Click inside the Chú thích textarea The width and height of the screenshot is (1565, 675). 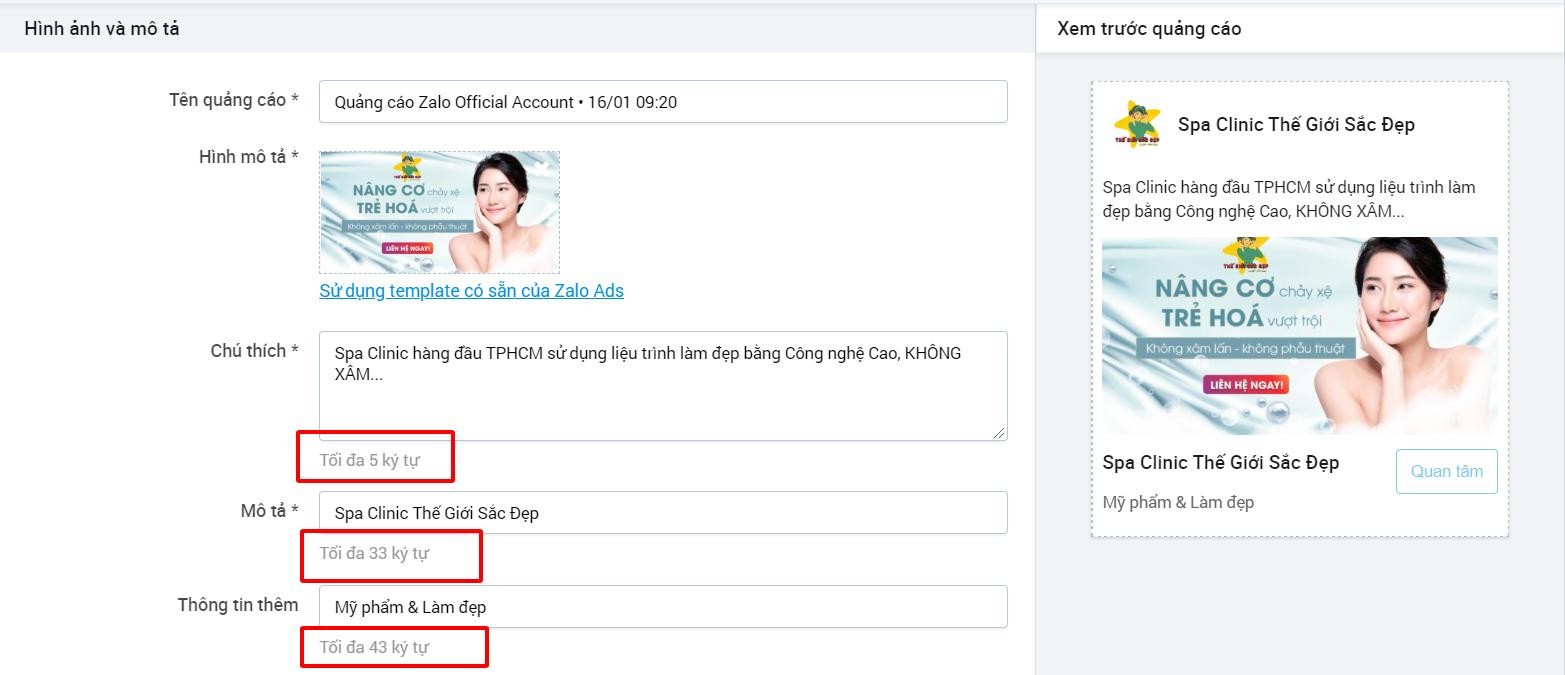pyautogui.click(x=663, y=386)
